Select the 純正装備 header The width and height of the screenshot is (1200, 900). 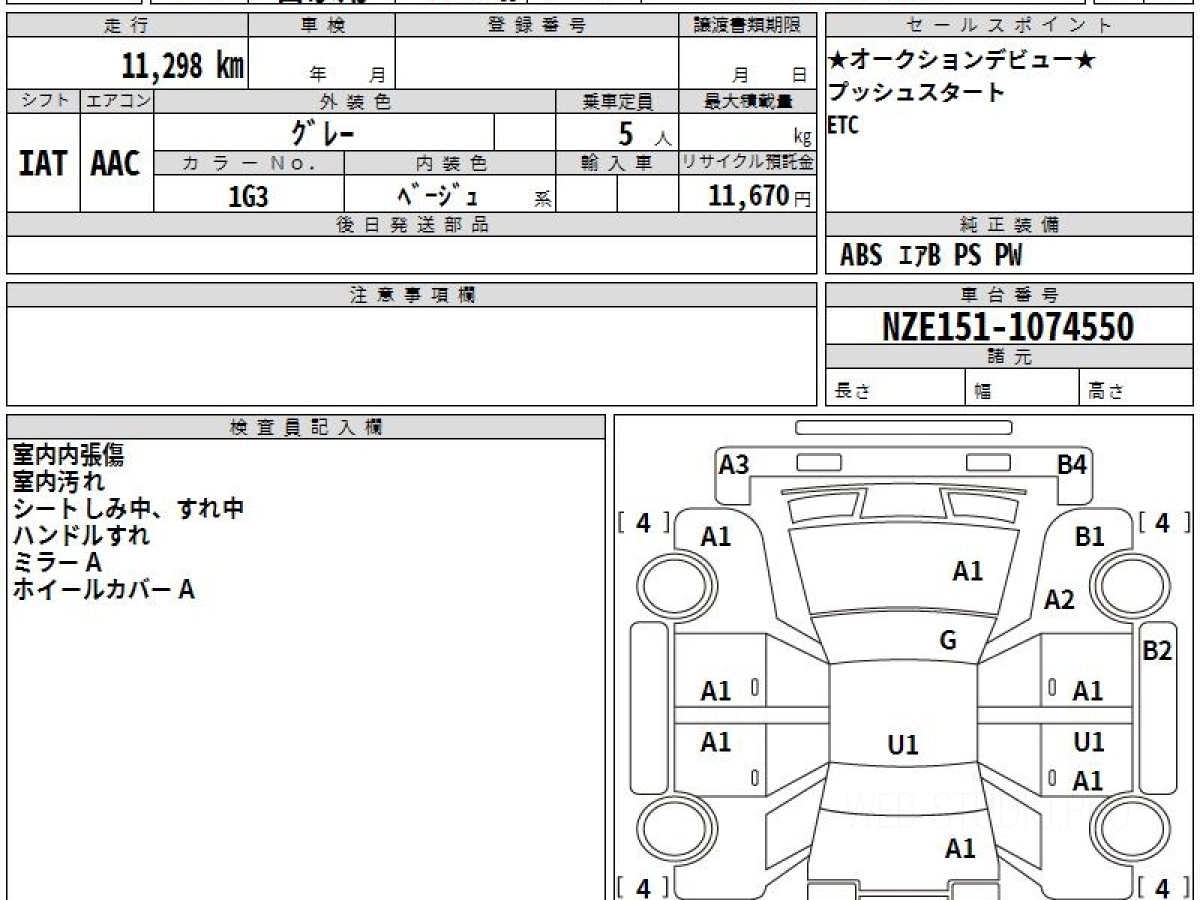[1009, 225]
